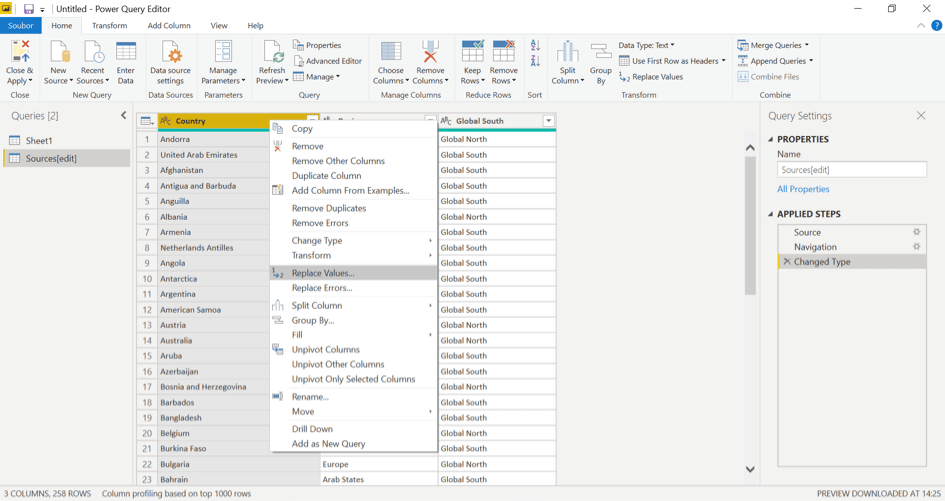Open the All Properties link
Image resolution: width=945 pixels, height=501 pixels.
tap(803, 189)
